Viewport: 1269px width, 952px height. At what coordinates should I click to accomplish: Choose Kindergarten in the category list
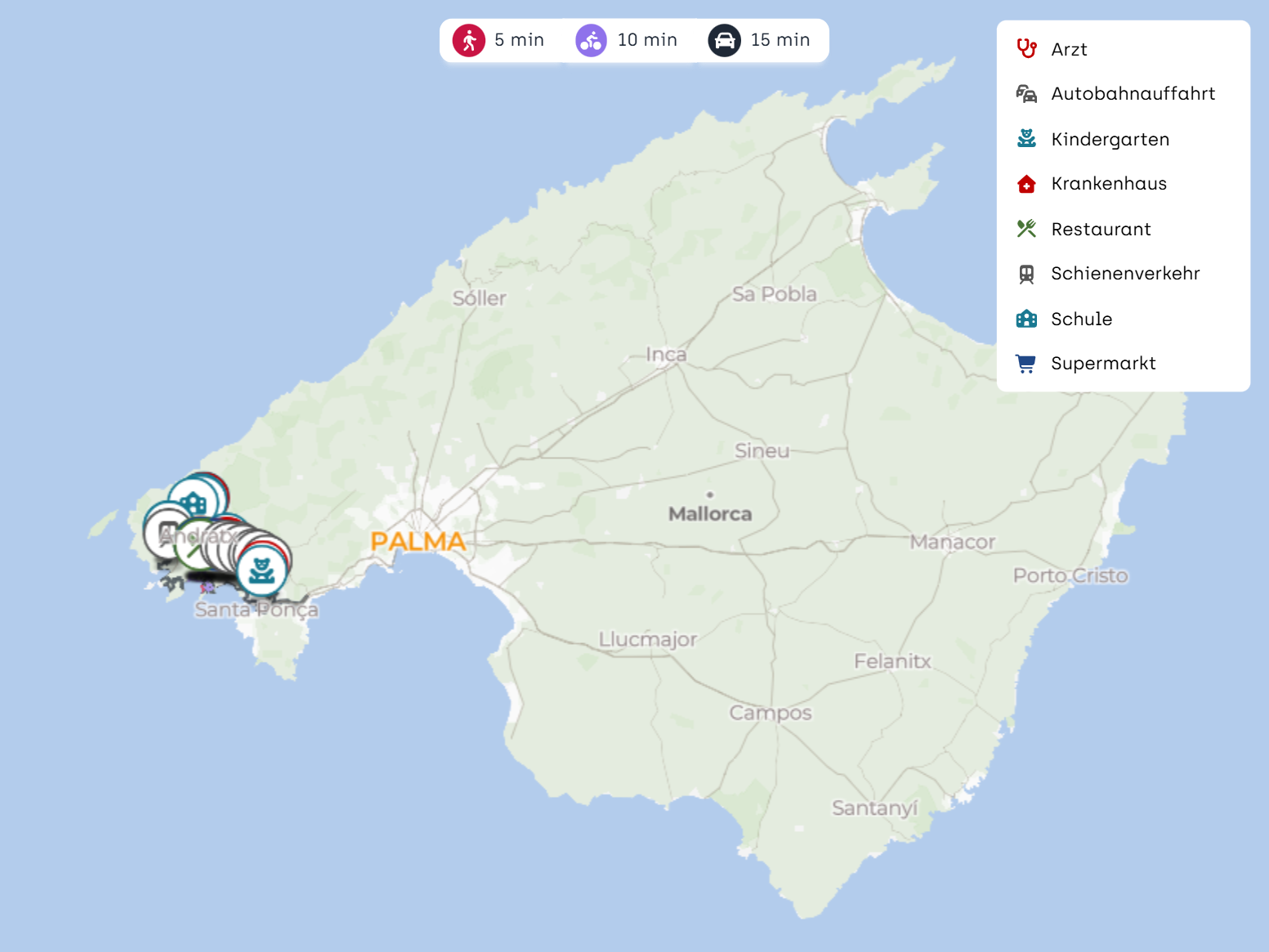(1110, 139)
